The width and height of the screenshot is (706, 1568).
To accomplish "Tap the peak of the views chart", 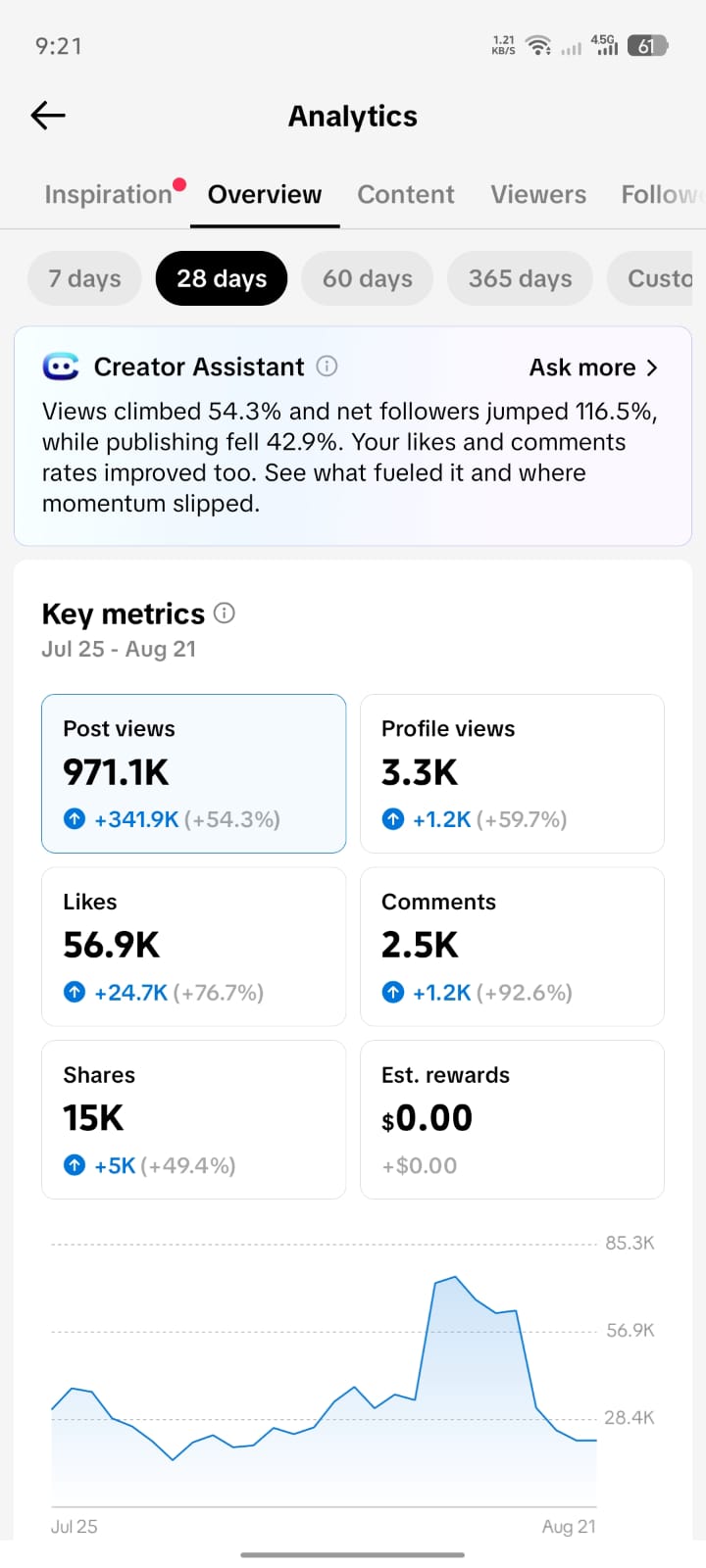I will coord(454,1277).
